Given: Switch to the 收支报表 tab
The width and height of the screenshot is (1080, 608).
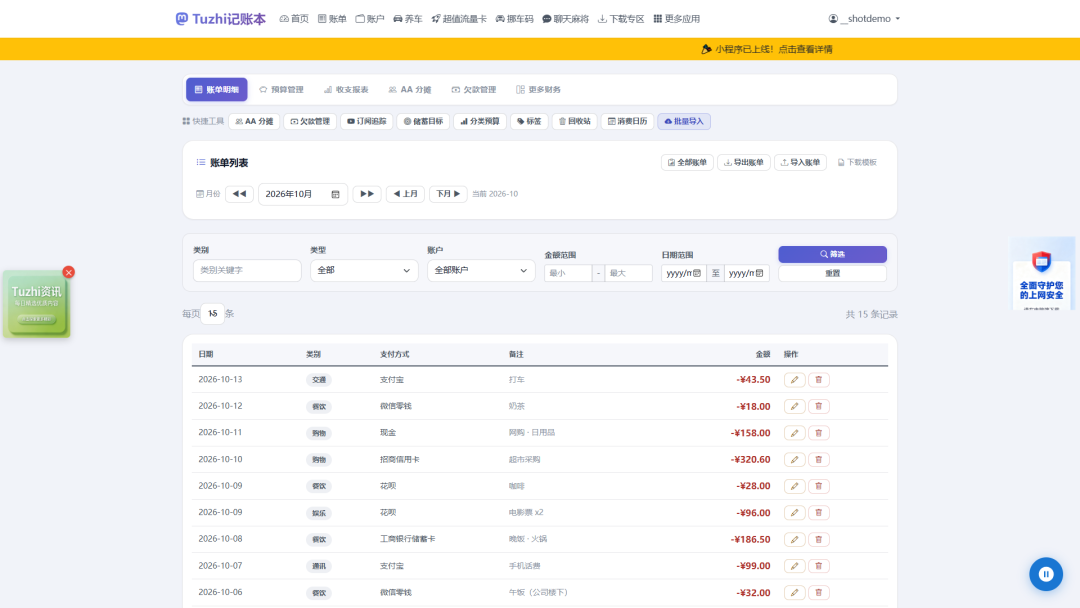Looking at the screenshot, I should tap(346, 90).
